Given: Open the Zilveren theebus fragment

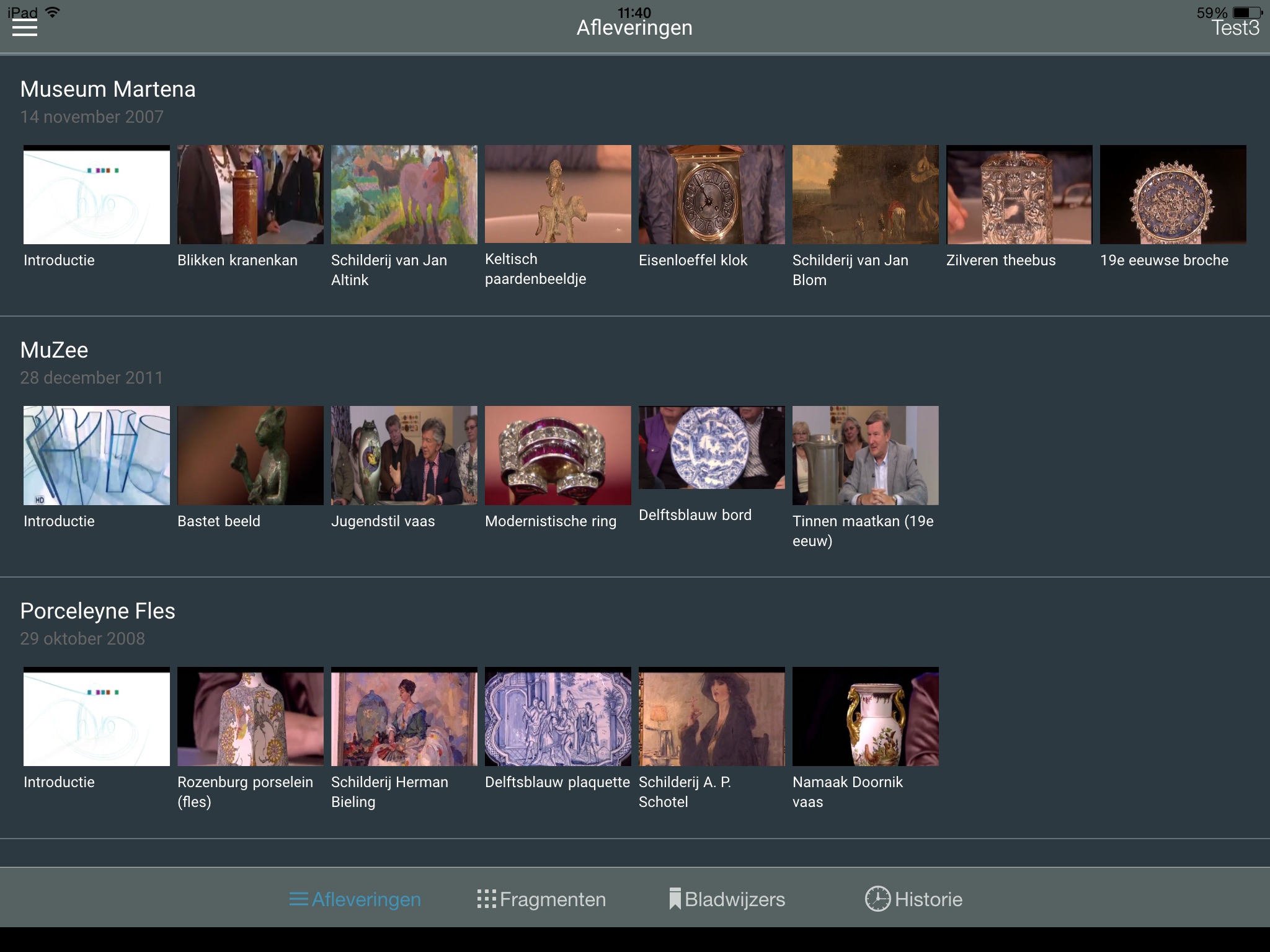Looking at the screenshot, I should [1019, 195].
